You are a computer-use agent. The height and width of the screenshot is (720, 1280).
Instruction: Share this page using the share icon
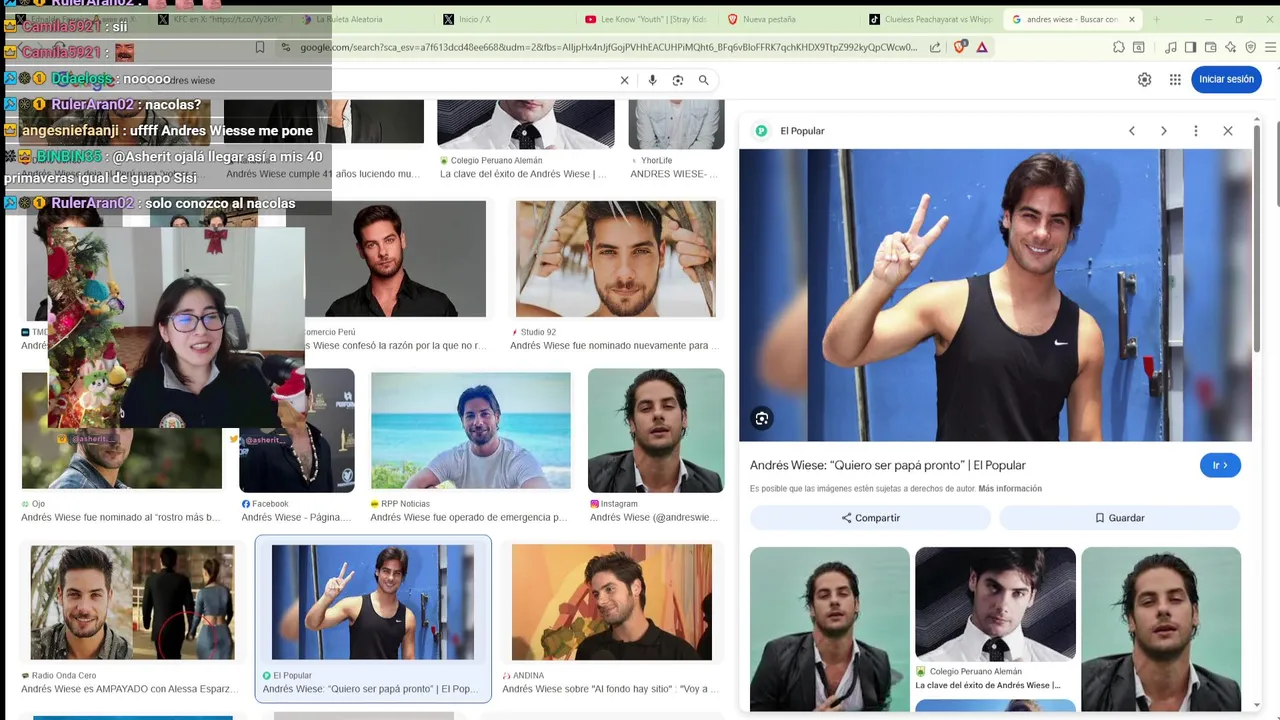click(935, 47)
